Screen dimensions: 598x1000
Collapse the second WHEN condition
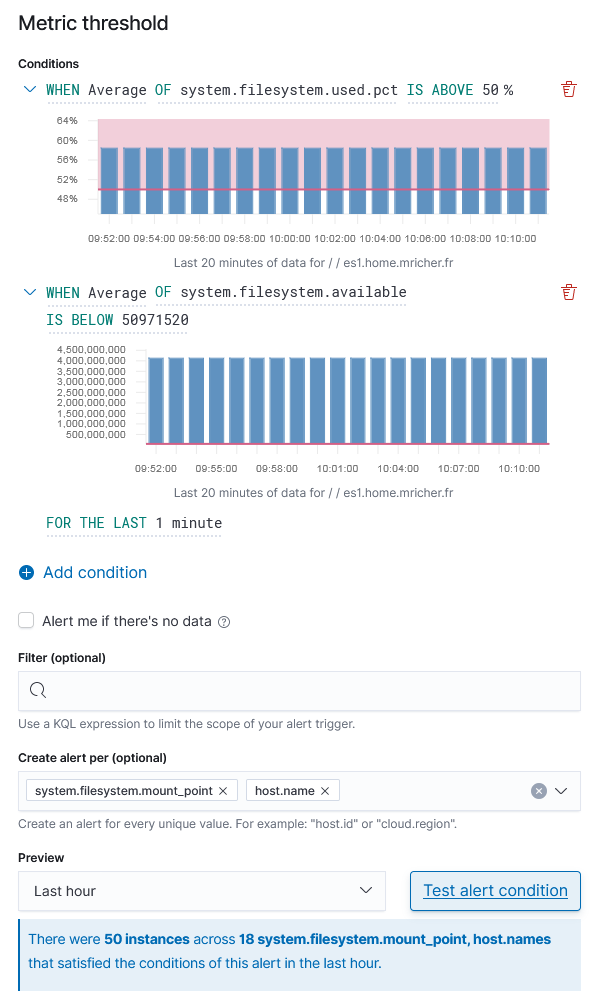pos(29,292)
